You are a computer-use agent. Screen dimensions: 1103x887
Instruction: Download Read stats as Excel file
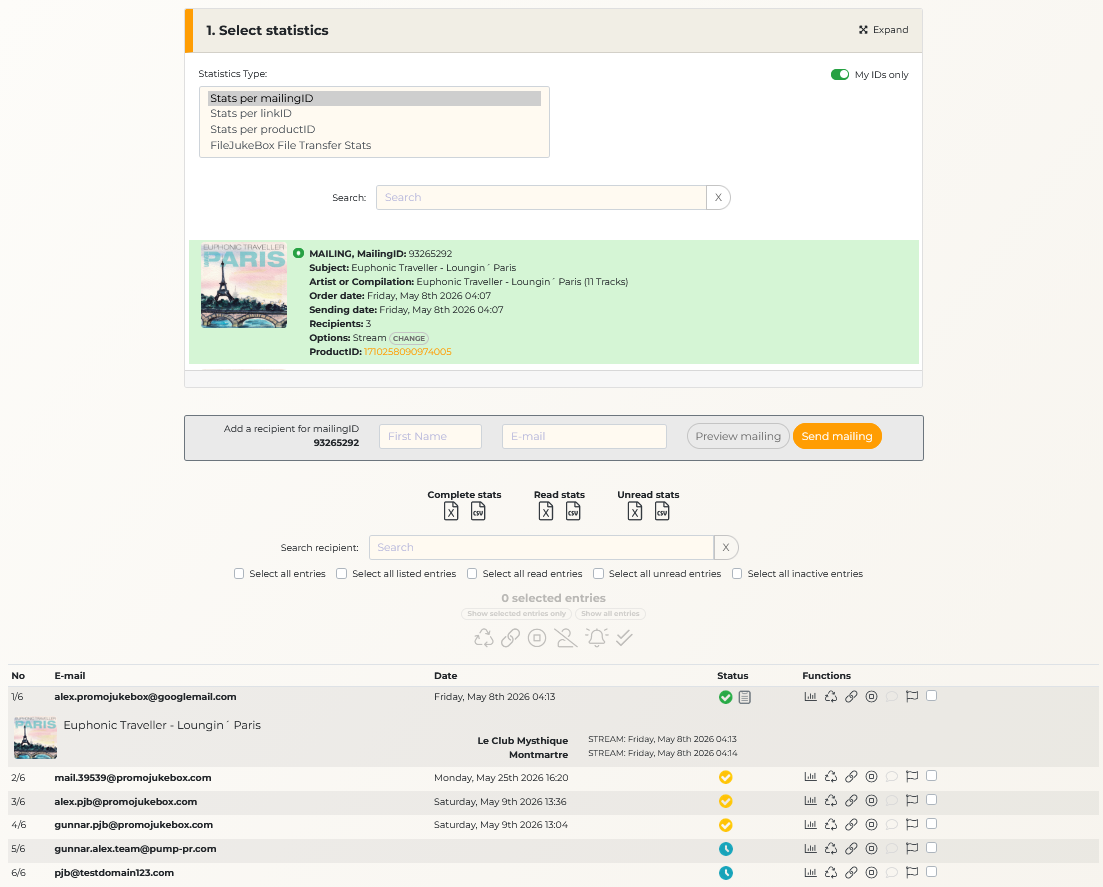(x=546, y=511)
